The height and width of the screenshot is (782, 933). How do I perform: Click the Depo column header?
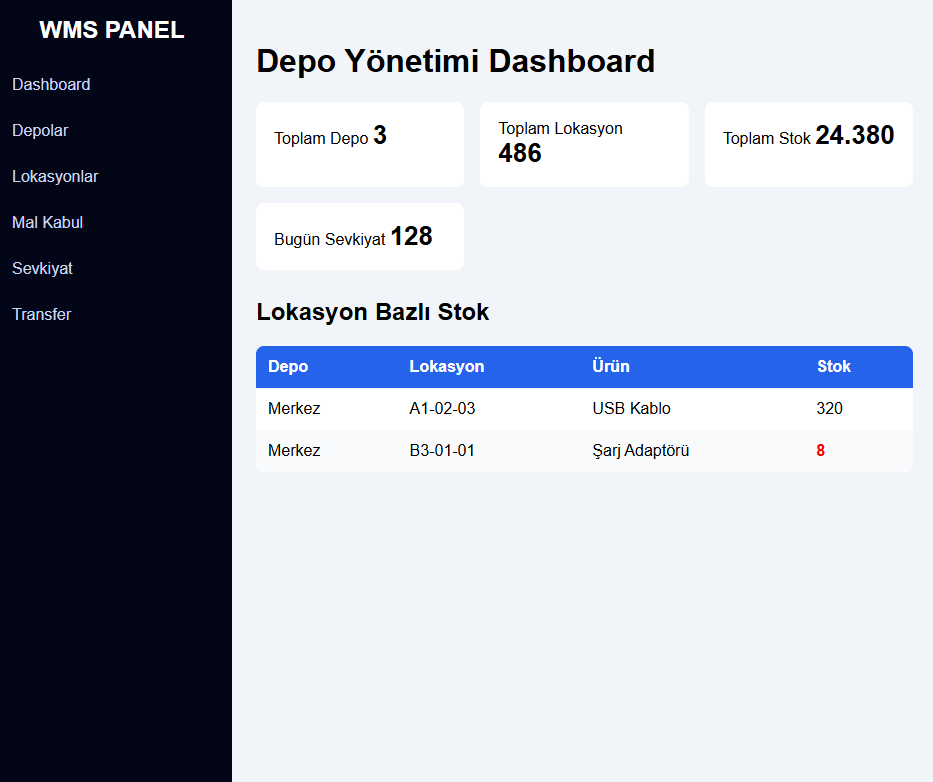pos(288,367)
